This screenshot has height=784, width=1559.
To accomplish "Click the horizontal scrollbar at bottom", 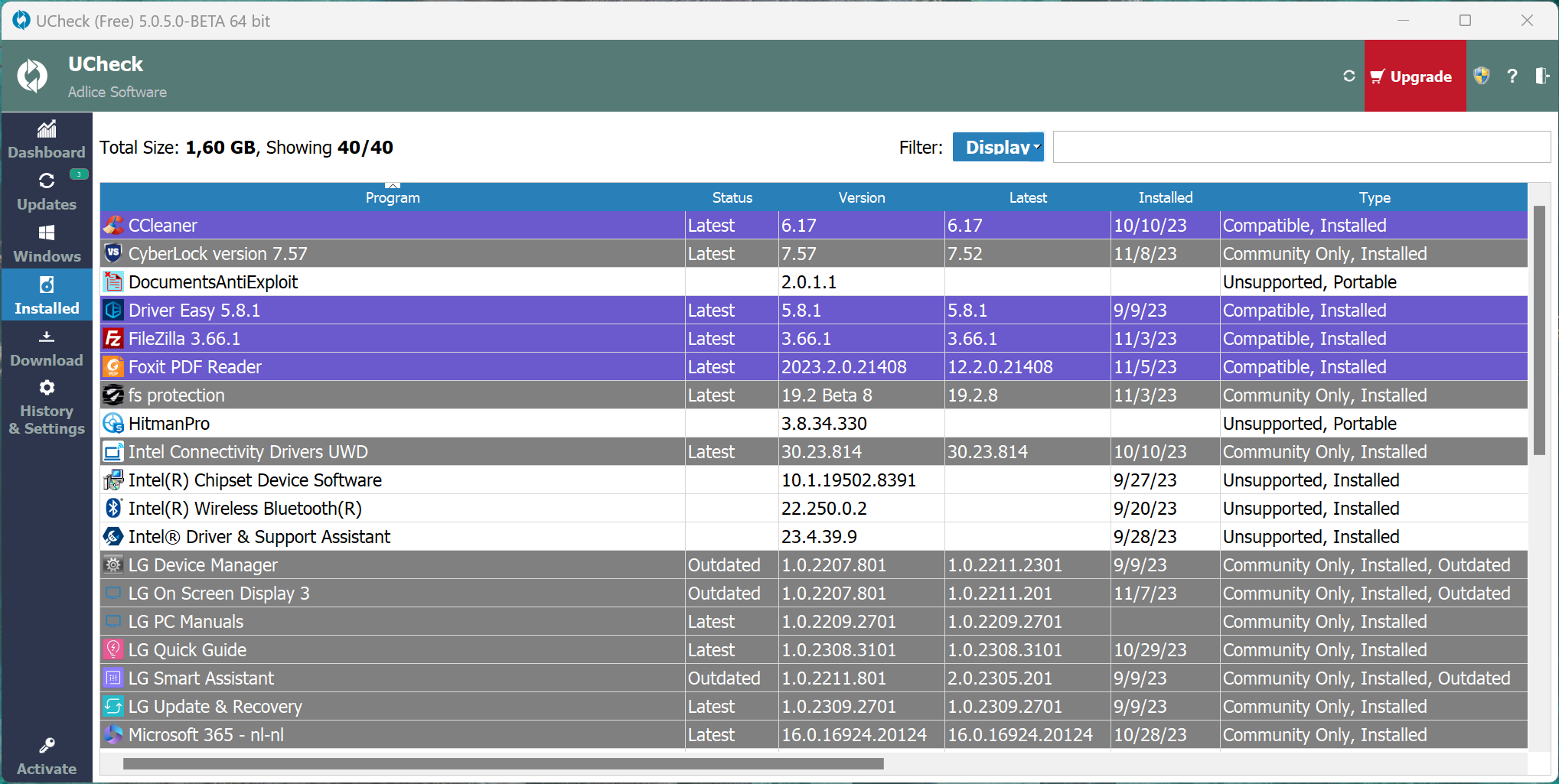I will click(x=503, y=763).
